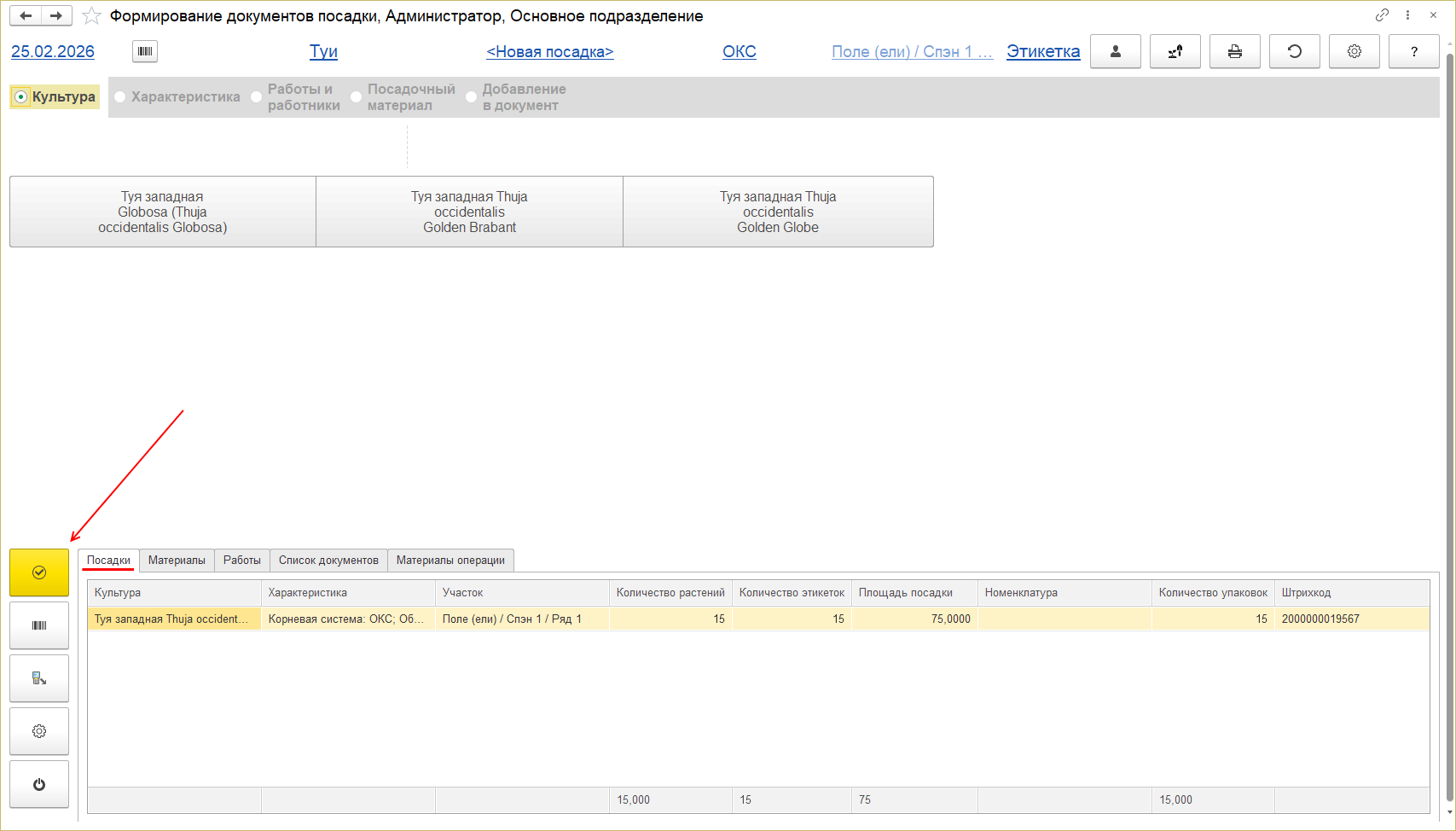Screen dimensions: 1456x831
Task: Click the Штрихкод column header
Action: [x=1352, y=593]
